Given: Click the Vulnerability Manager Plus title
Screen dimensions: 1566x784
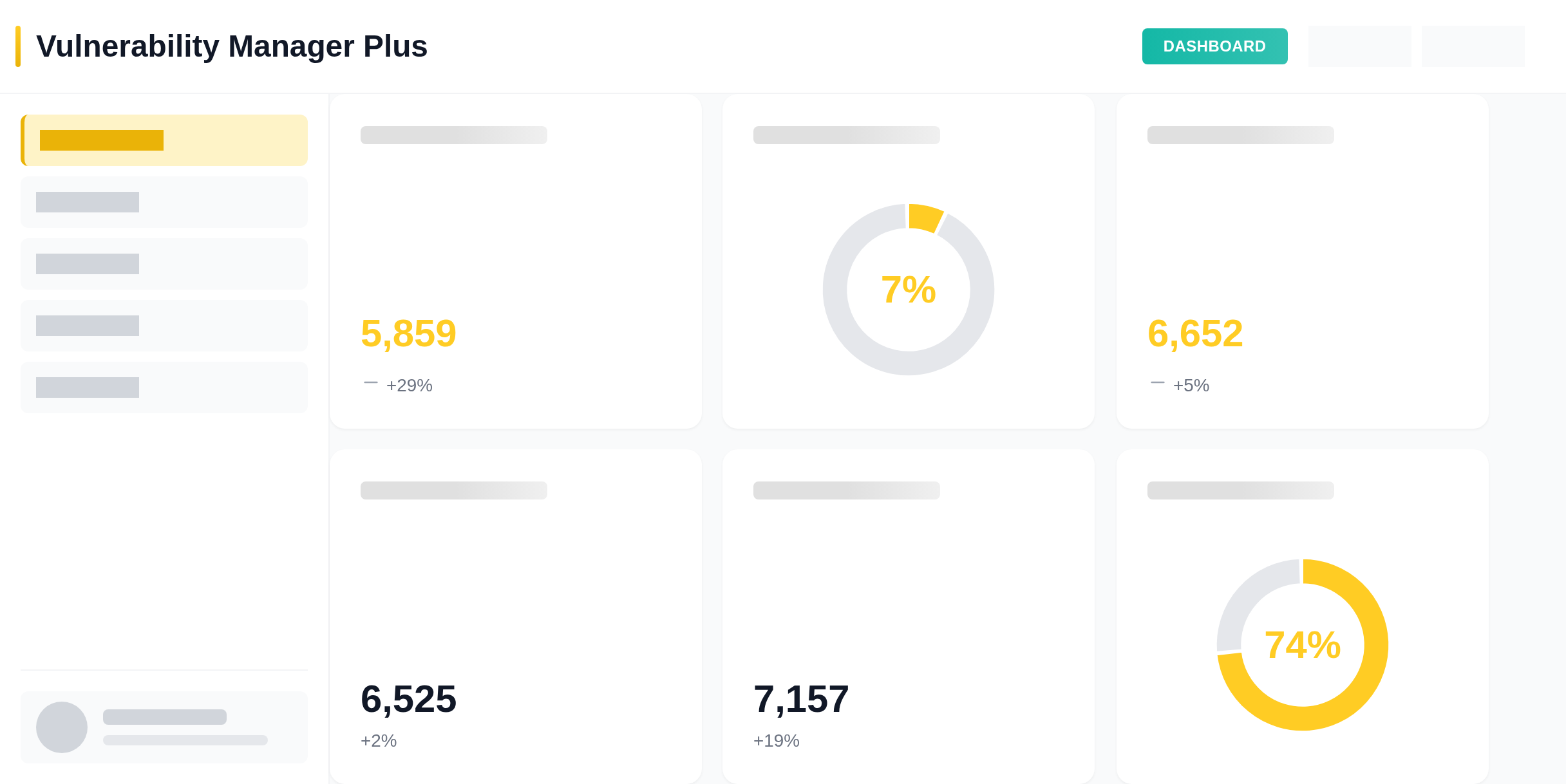Looking at the screenshot, I should (x=232, y=46).
